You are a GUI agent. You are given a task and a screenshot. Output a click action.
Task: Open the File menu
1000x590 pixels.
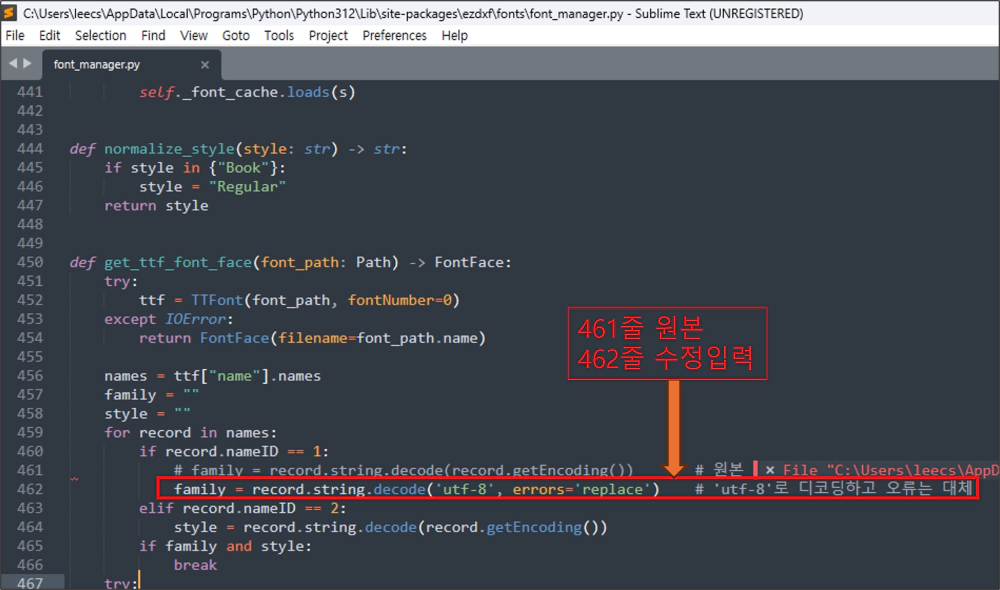(15, 36)
